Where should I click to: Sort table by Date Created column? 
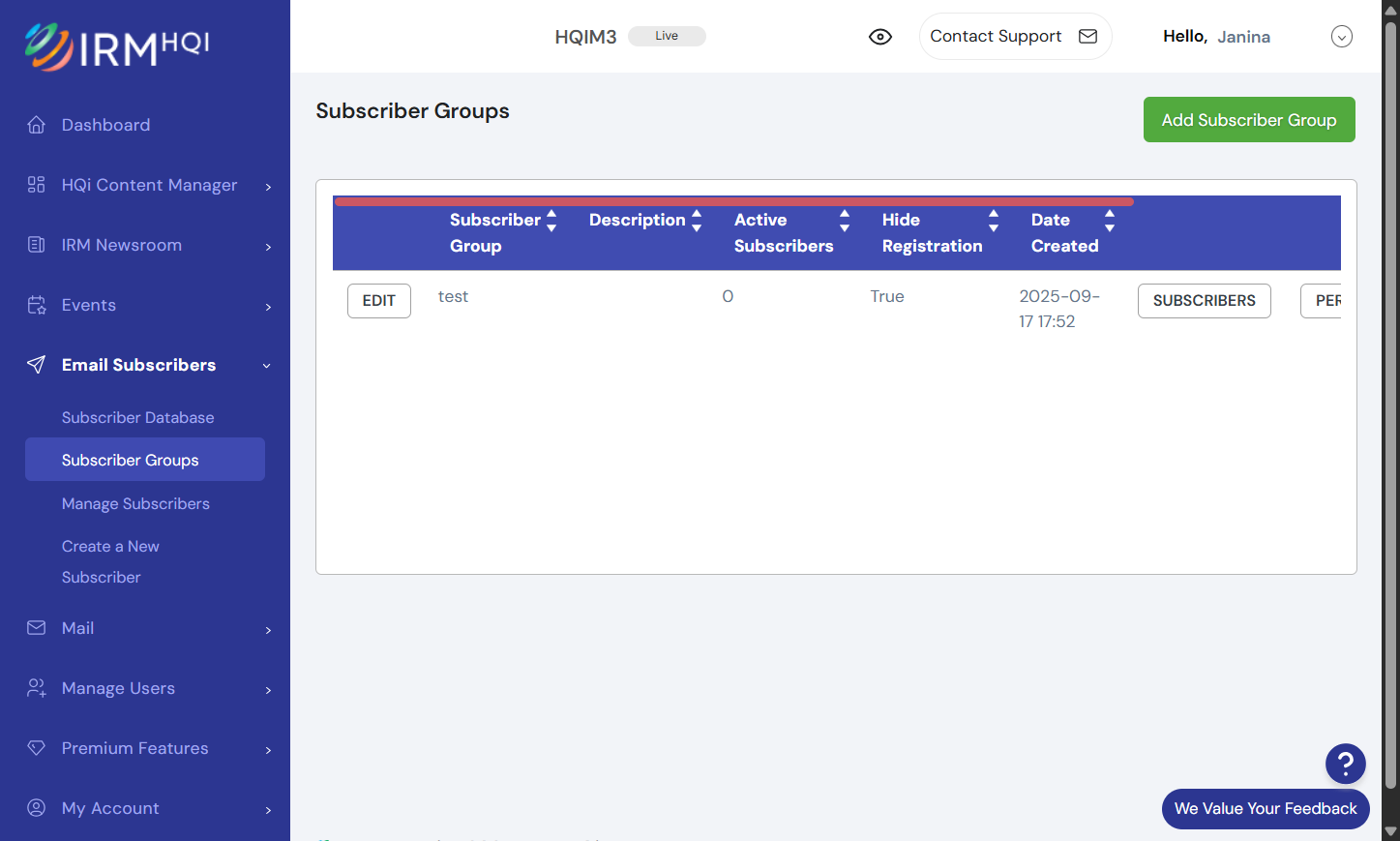coord(1110,221)
